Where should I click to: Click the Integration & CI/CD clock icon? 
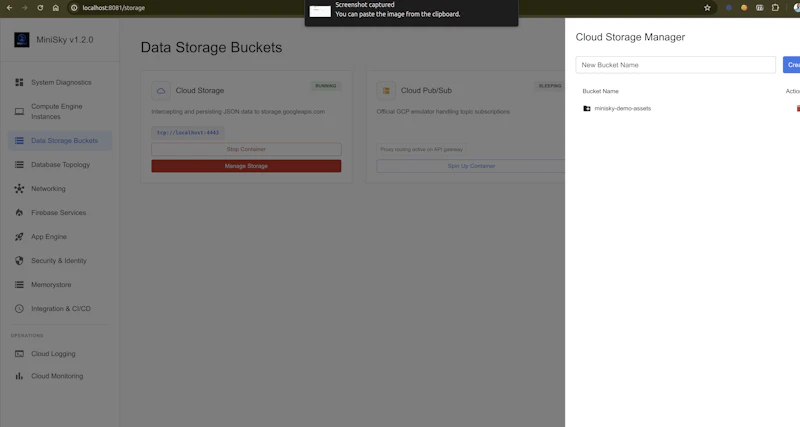pos(19,309)
